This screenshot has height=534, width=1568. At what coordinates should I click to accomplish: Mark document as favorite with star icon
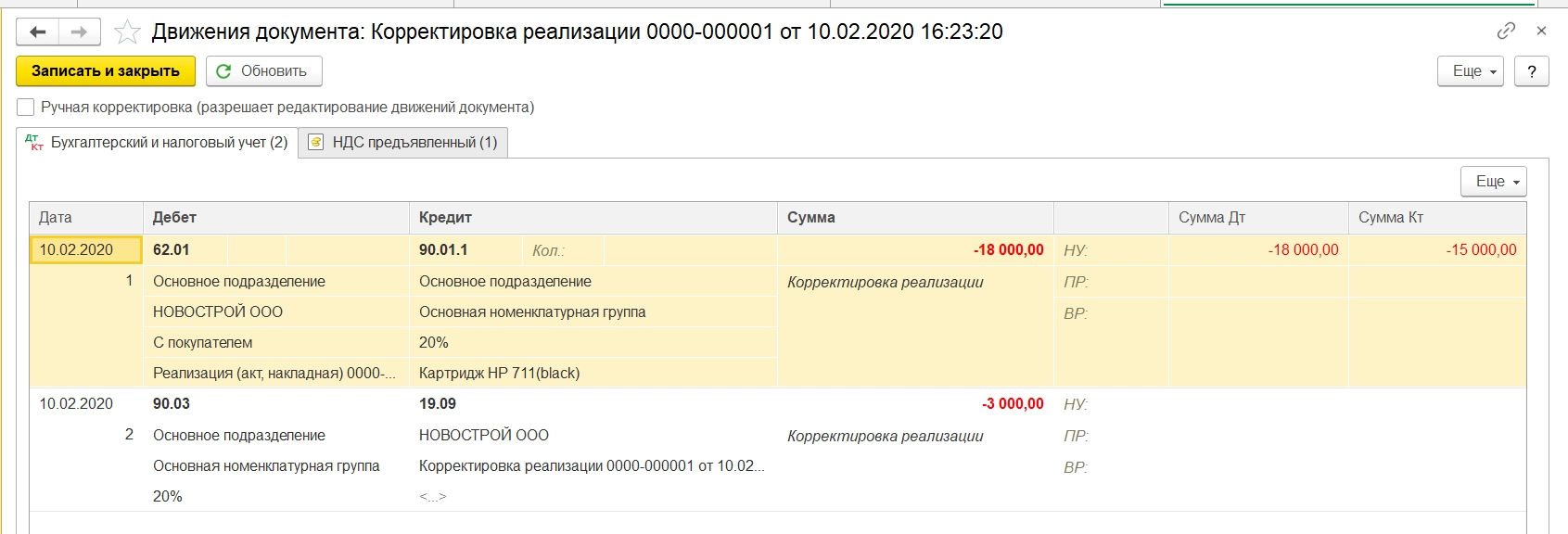127,32
